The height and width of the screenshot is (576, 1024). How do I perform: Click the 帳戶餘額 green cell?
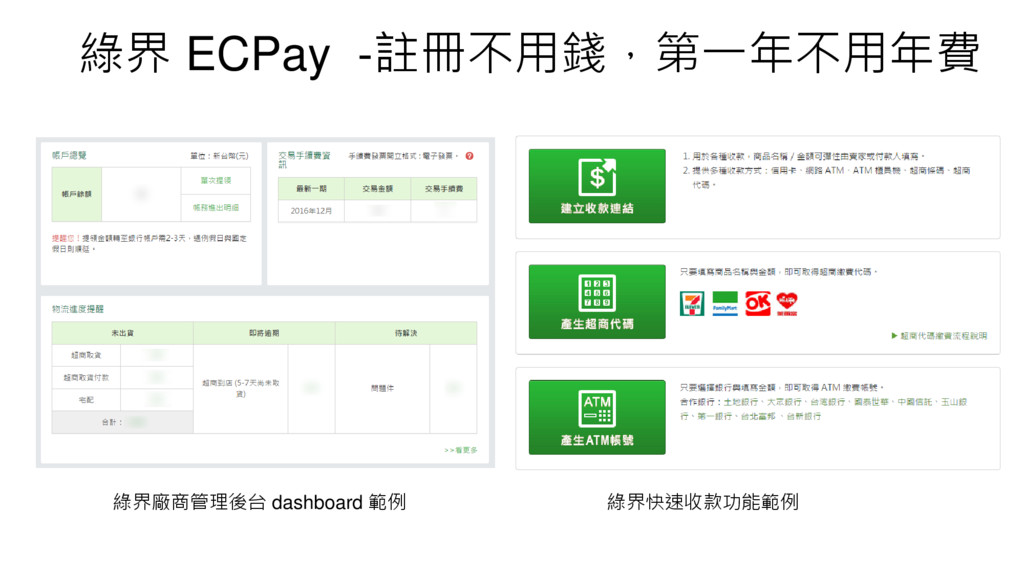tap(77, 194)
